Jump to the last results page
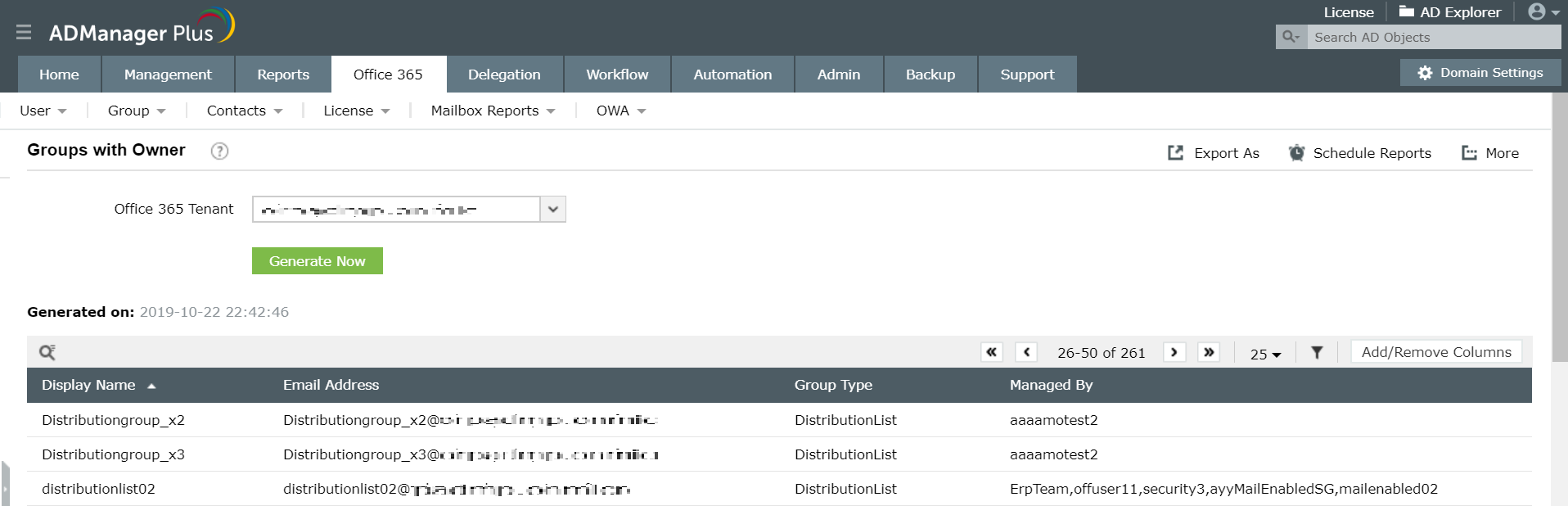The image size is (1568, 506). (x=1209, y=352)
